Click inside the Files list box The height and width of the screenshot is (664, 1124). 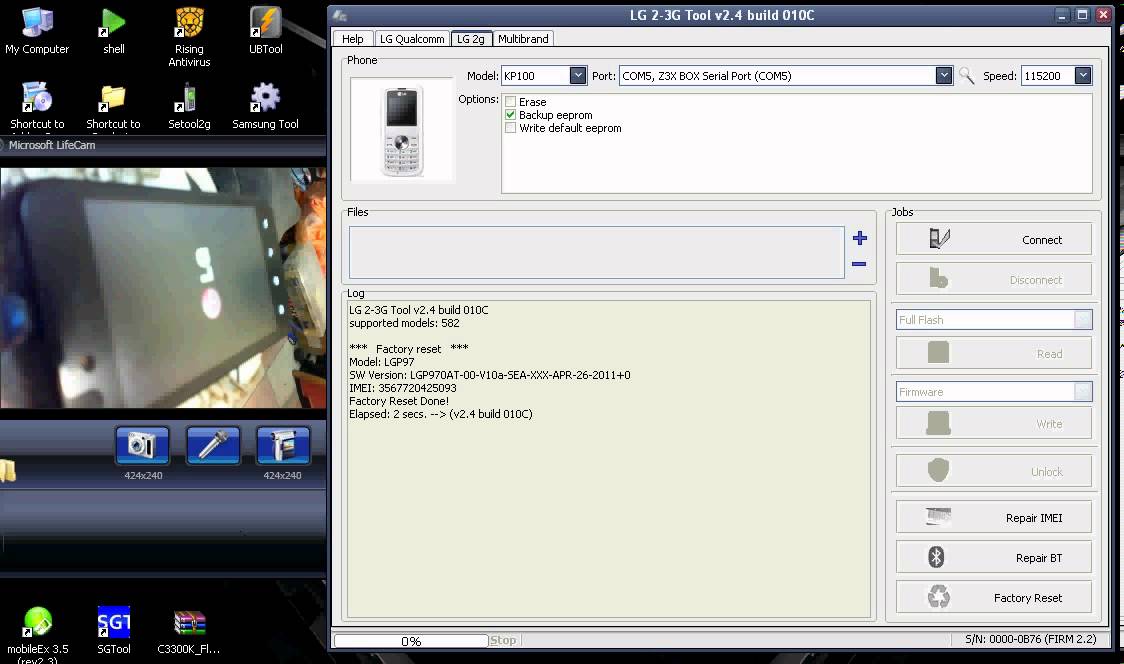tap(596, 252)
